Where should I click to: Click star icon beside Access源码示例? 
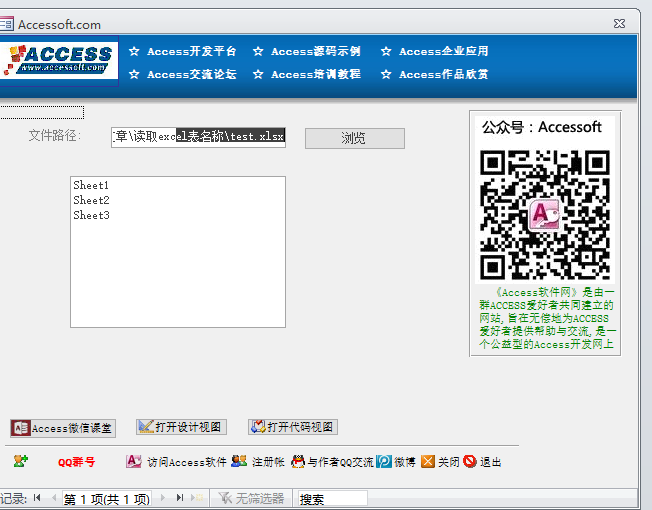click(x=258, y=51)
